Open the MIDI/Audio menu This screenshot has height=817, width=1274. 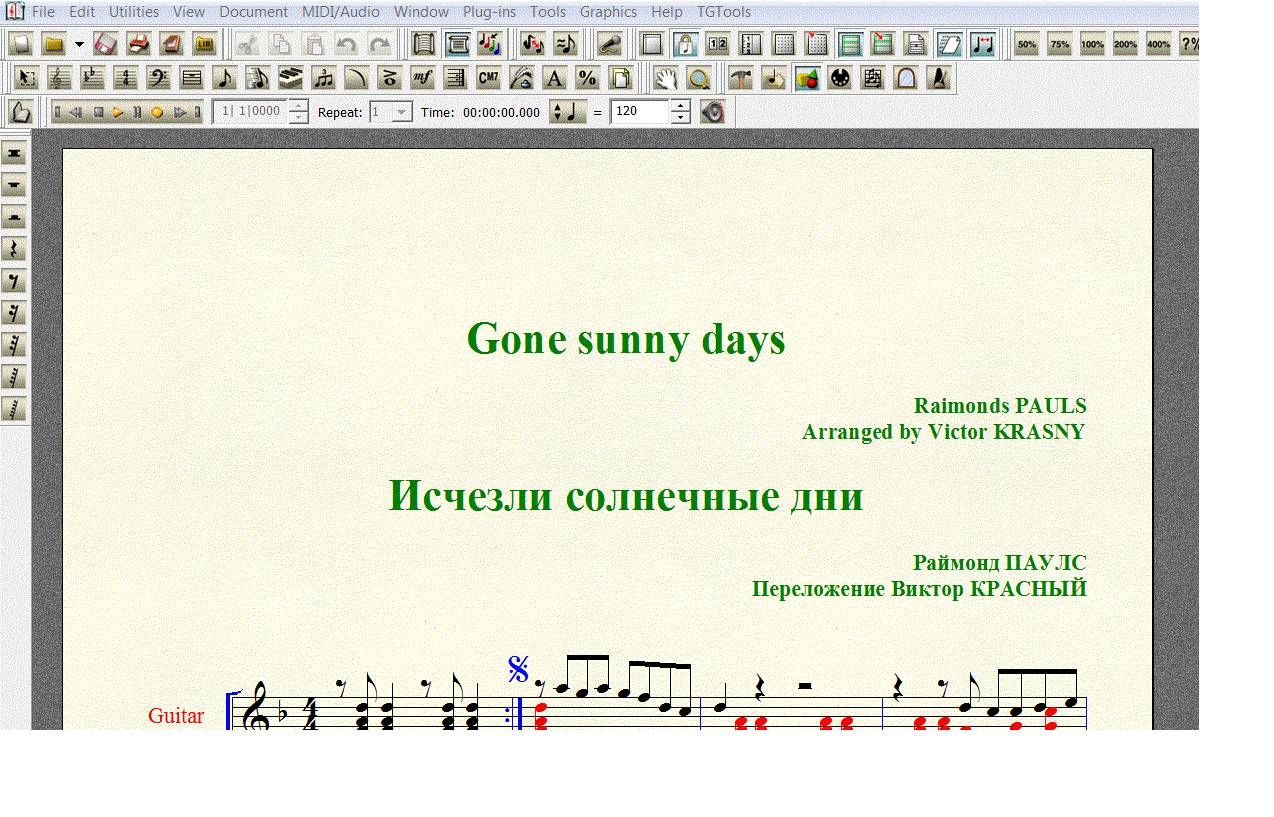point(341,12)
